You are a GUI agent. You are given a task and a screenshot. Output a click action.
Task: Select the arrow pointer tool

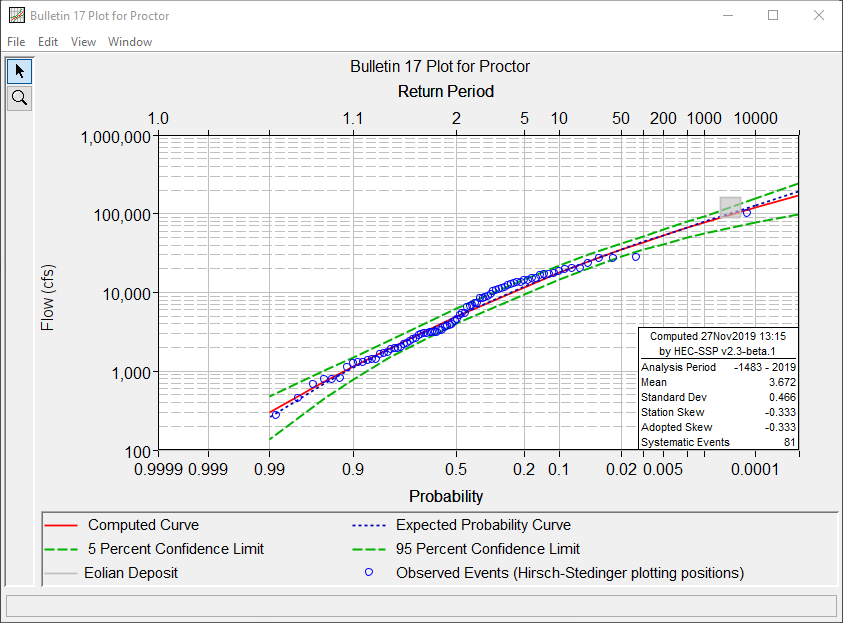tap(19, 71)
